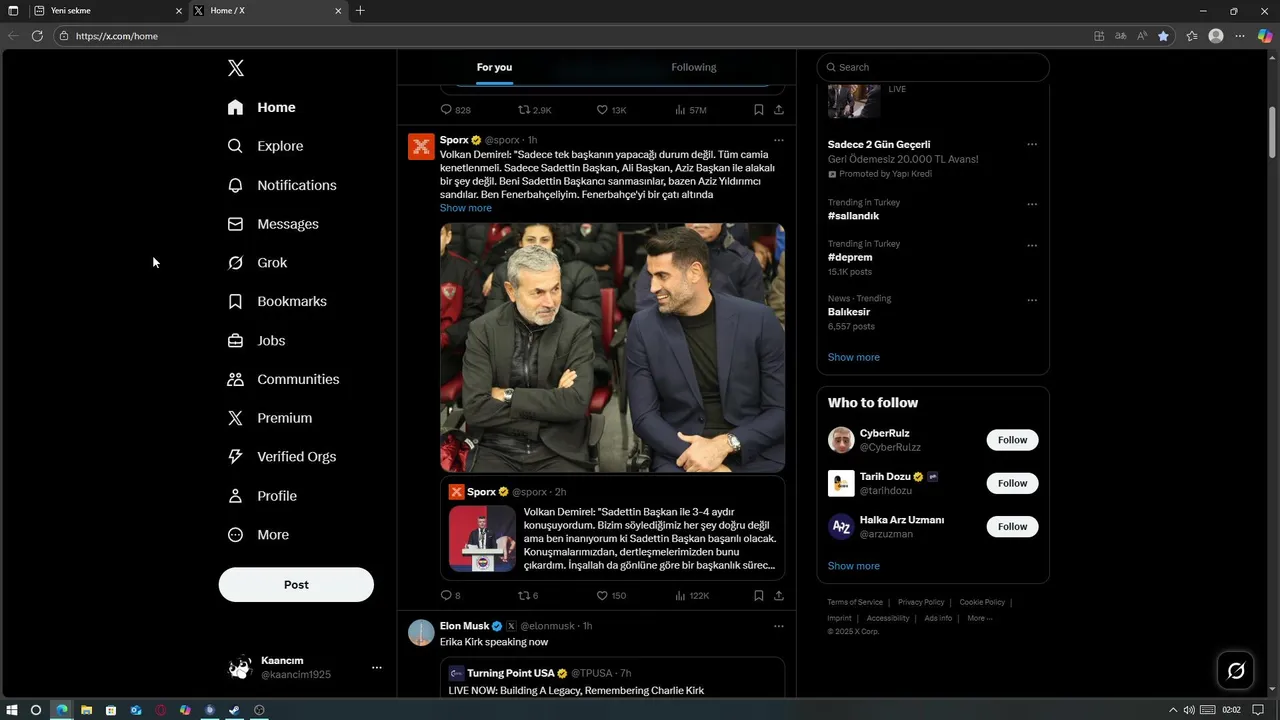Open the Grok floating button

(x=1236, y=671)
